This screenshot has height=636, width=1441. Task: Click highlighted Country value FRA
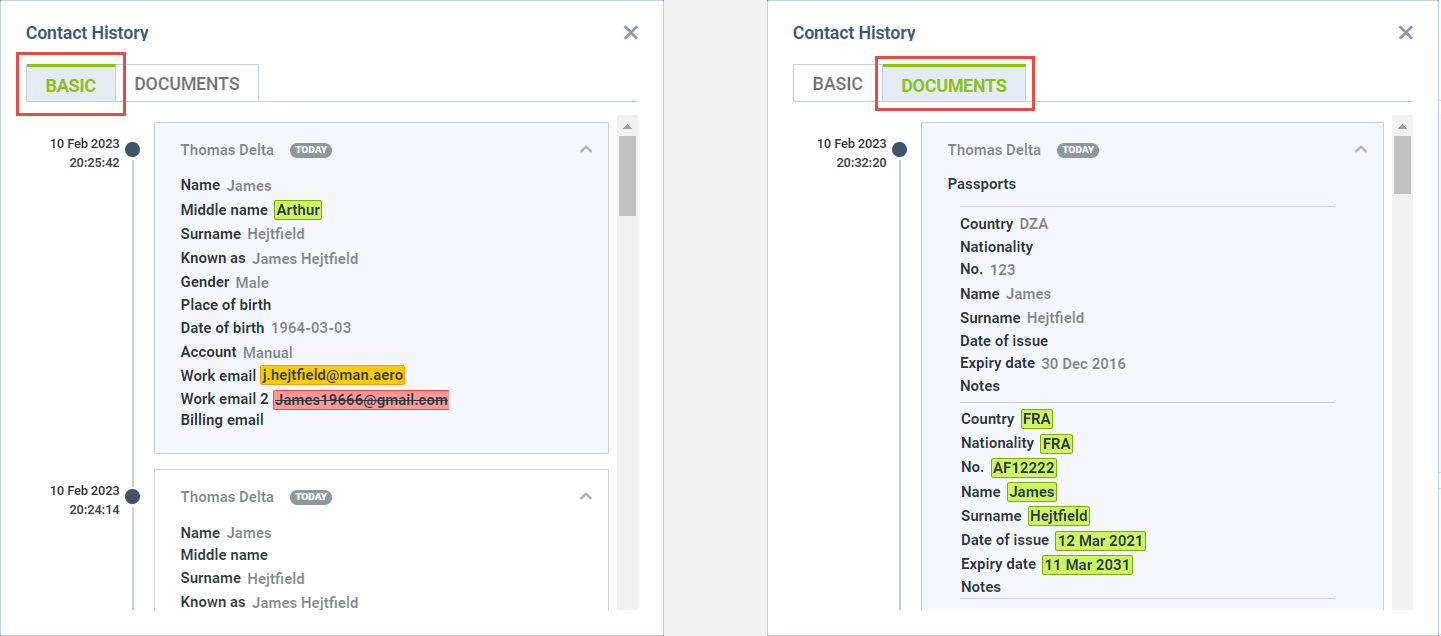(x=1037, y=419)
